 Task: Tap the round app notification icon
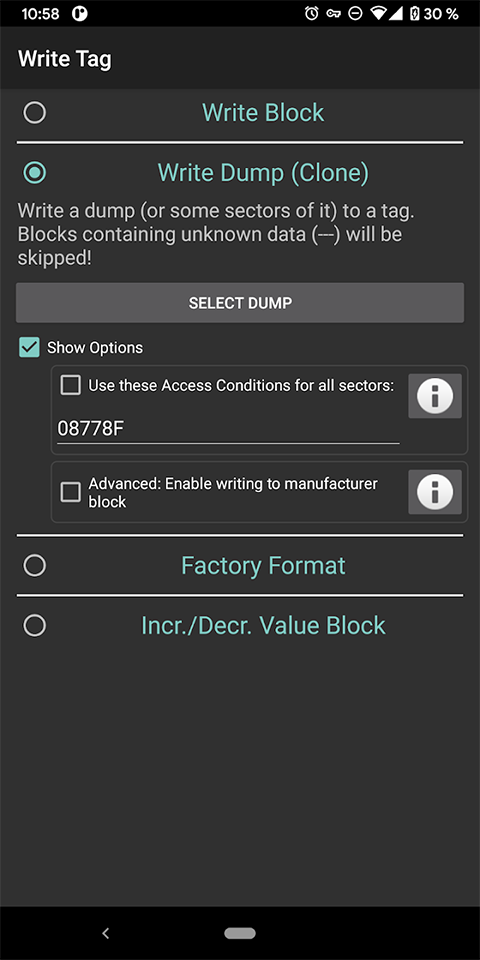80,13
